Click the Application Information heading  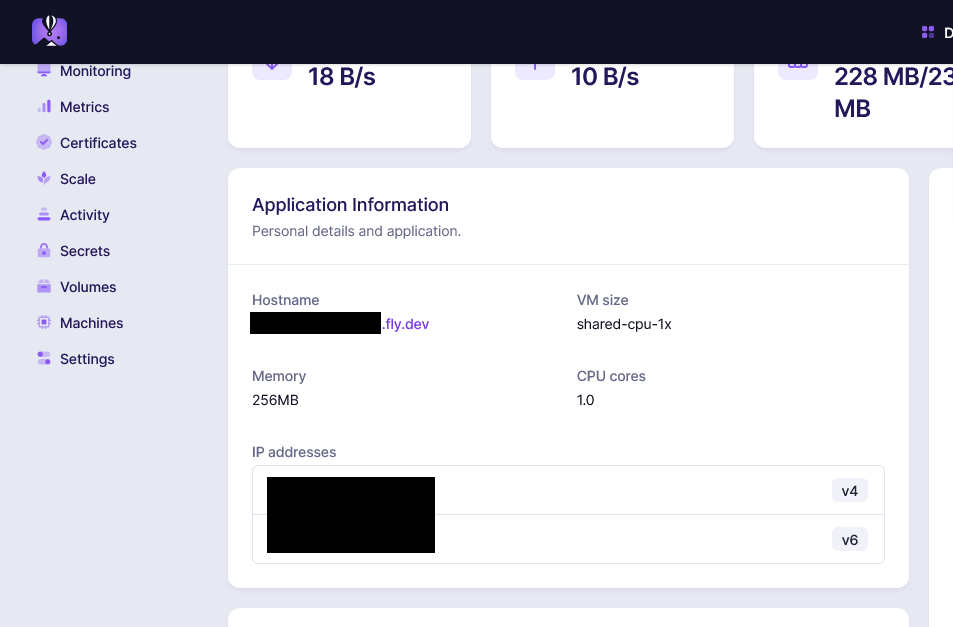(350, 205)
